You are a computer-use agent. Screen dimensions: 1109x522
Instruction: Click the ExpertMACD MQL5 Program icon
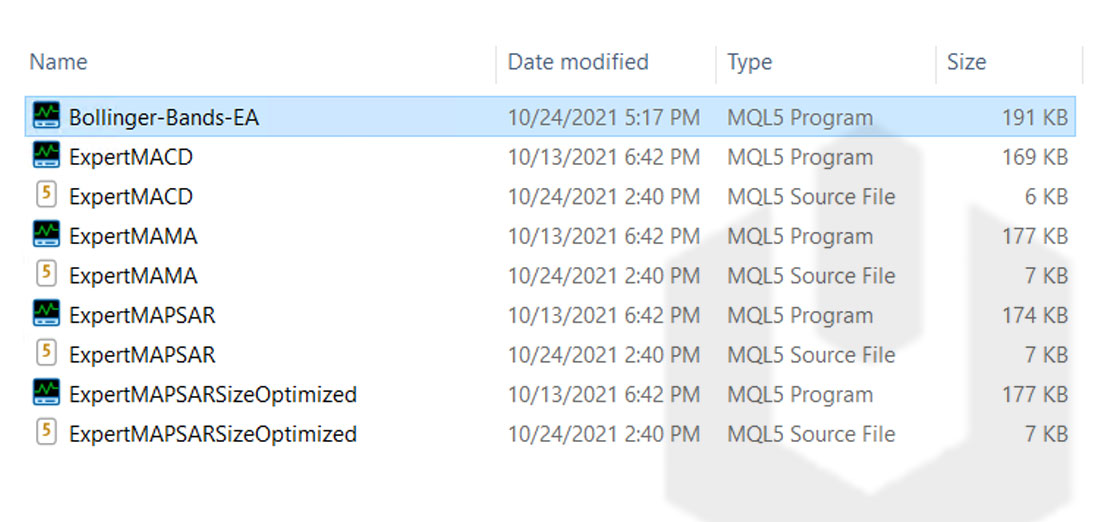point(46,156)
